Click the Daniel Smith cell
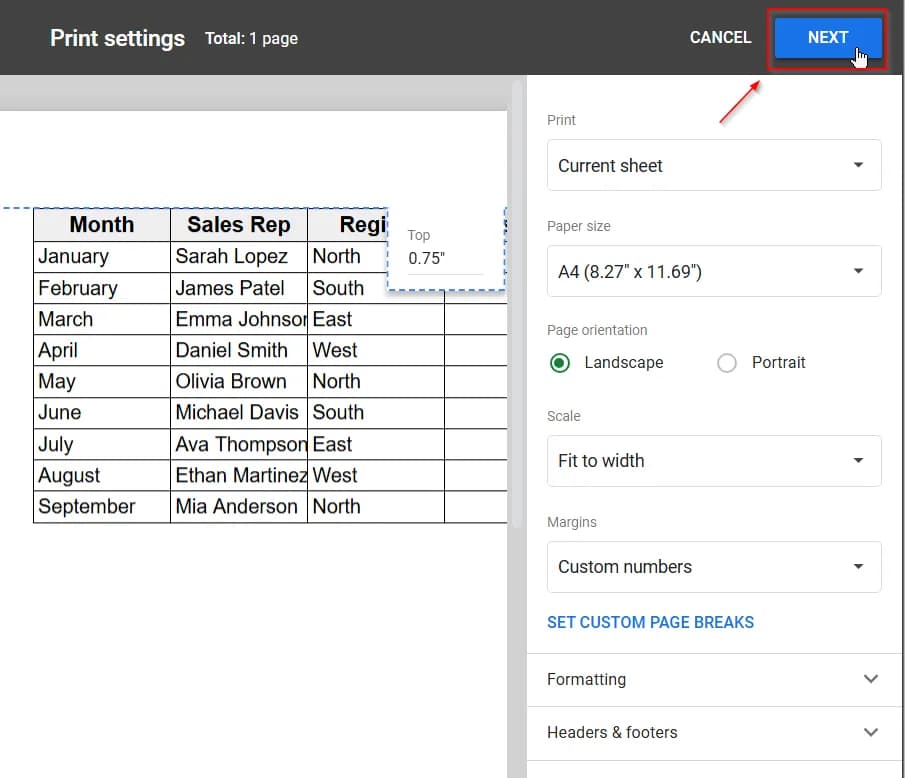This screenshot has width=905, height=778. pyautogui.click(x=239, y=350)
